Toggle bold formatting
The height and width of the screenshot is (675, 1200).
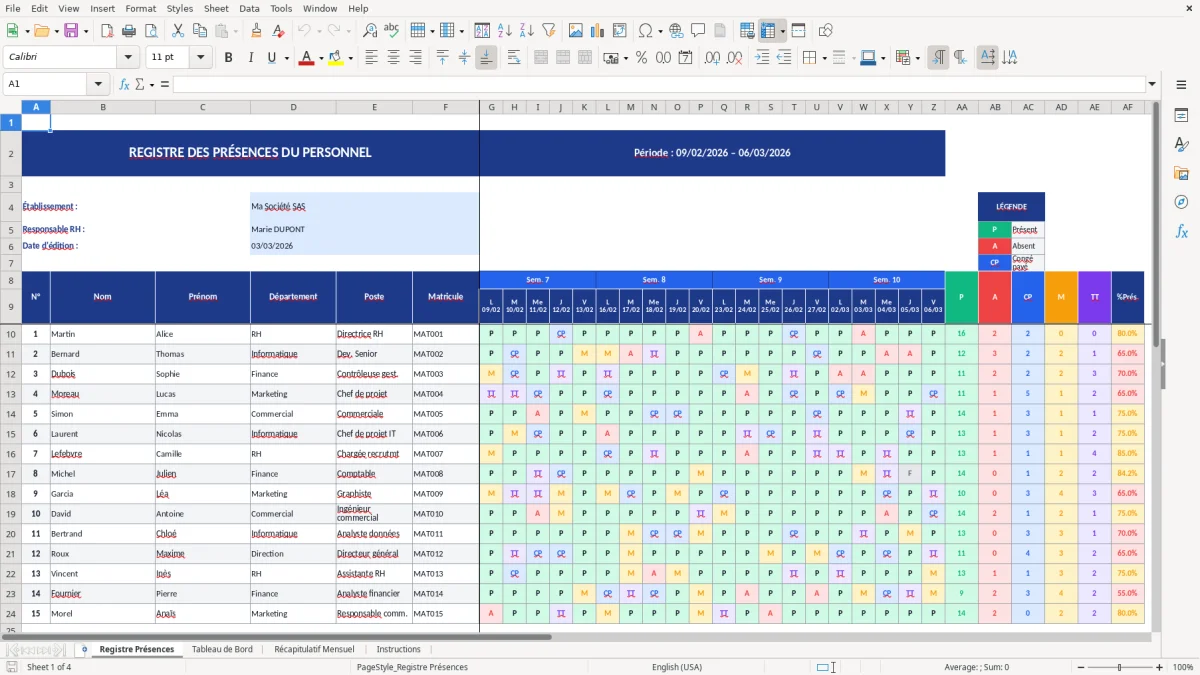228,57
